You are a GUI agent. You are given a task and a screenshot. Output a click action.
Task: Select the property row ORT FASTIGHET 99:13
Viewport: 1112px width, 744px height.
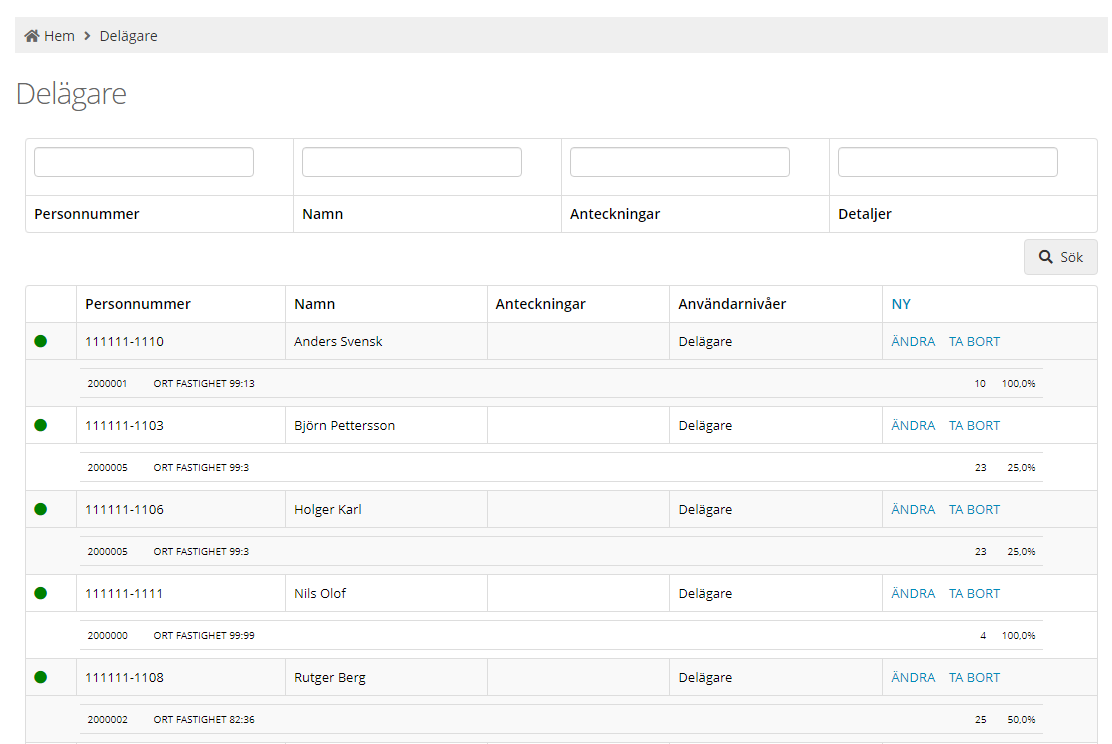pos(203,383)
